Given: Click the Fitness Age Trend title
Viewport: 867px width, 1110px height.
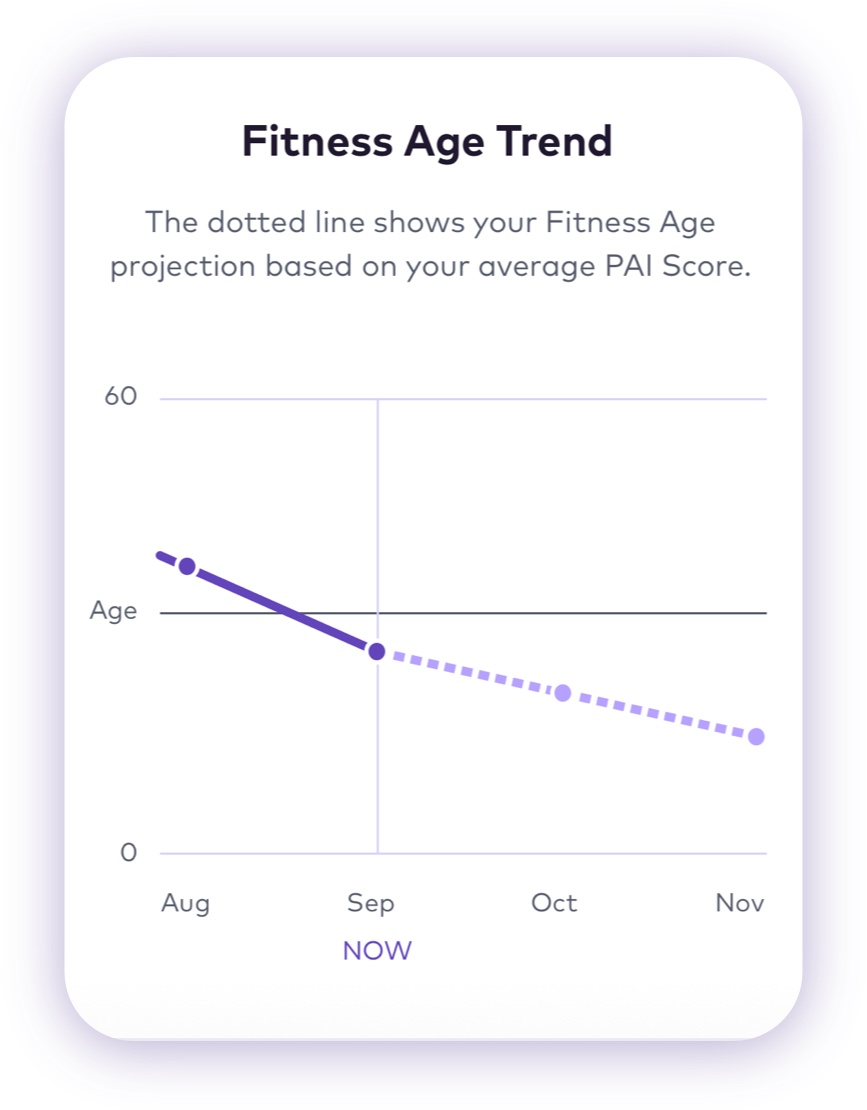Looking at the screenshot, I should click(x=427, y=142).
